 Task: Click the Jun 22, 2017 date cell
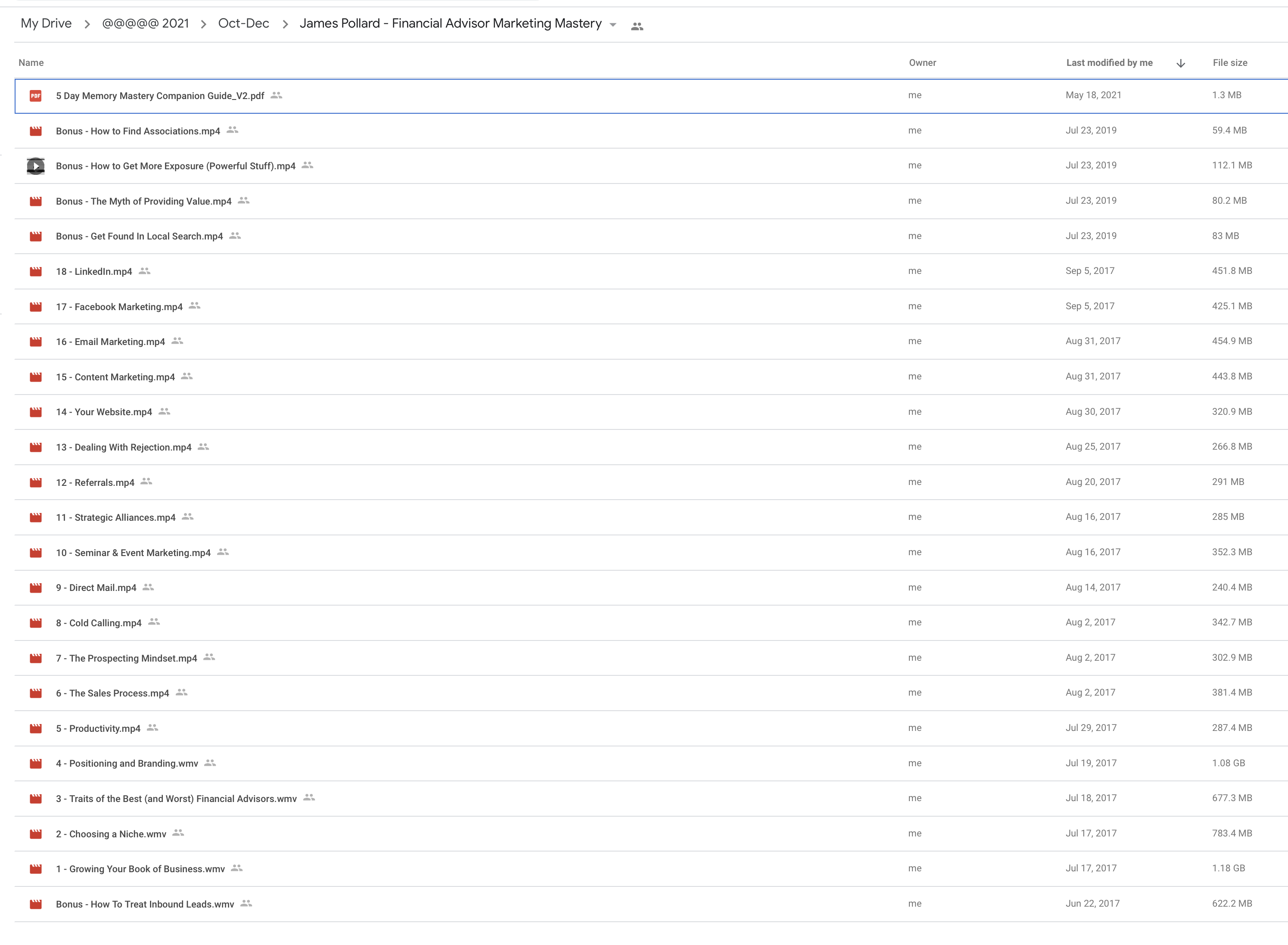[x=1092, y=904]
